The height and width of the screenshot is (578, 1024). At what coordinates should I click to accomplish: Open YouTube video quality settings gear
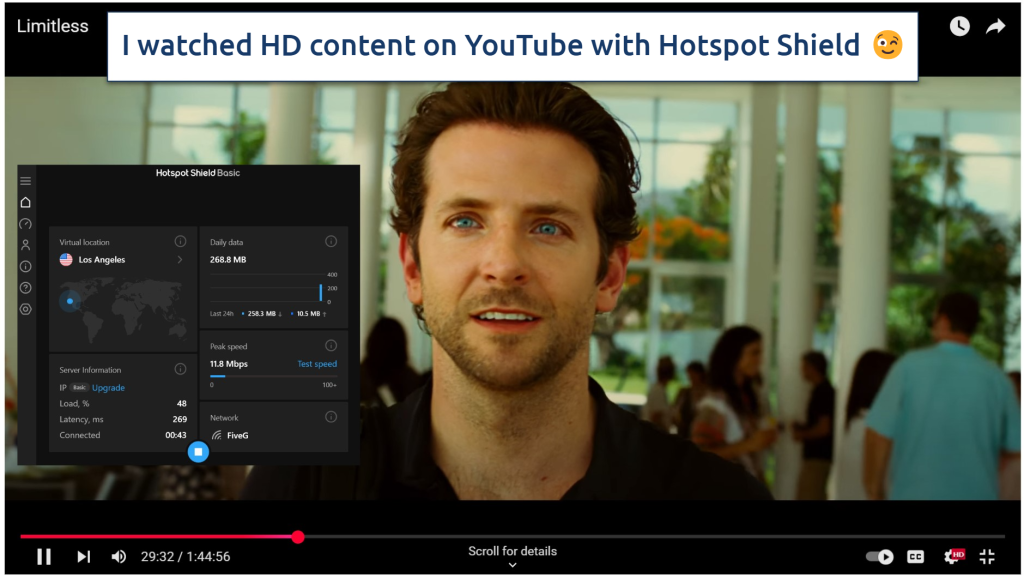coord(951,557)
